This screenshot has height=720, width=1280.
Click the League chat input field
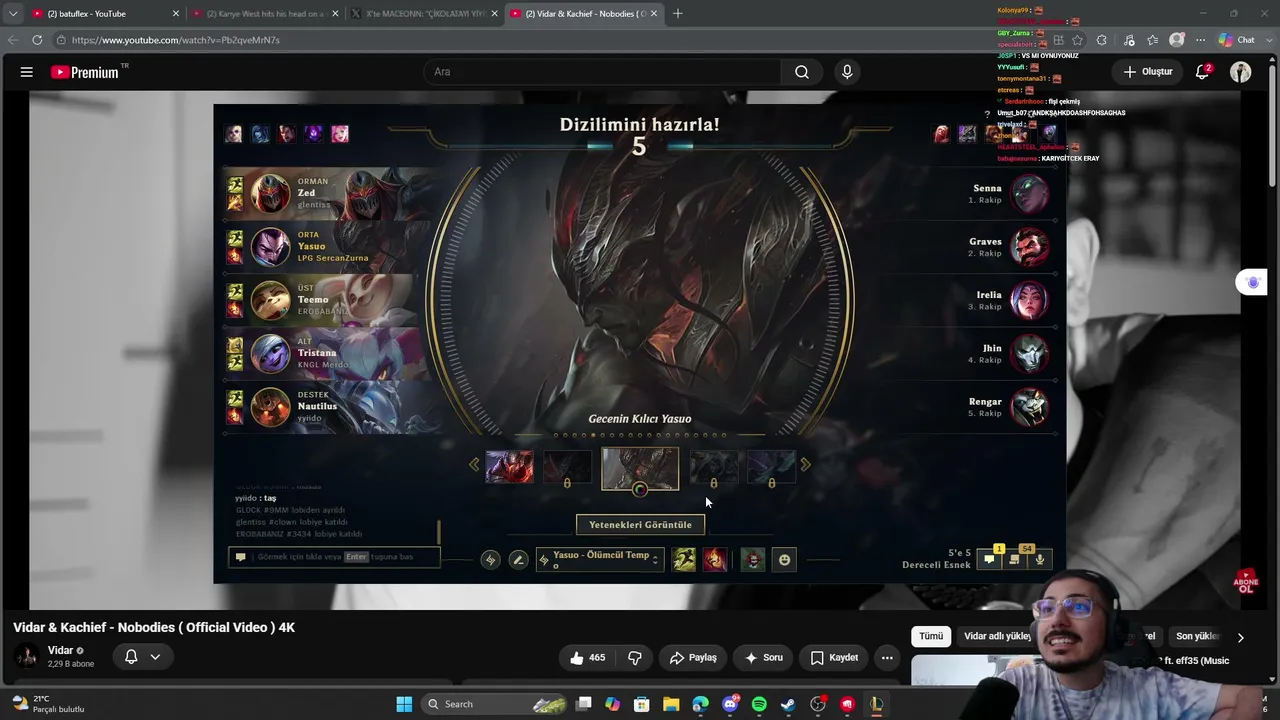[335, 557]
